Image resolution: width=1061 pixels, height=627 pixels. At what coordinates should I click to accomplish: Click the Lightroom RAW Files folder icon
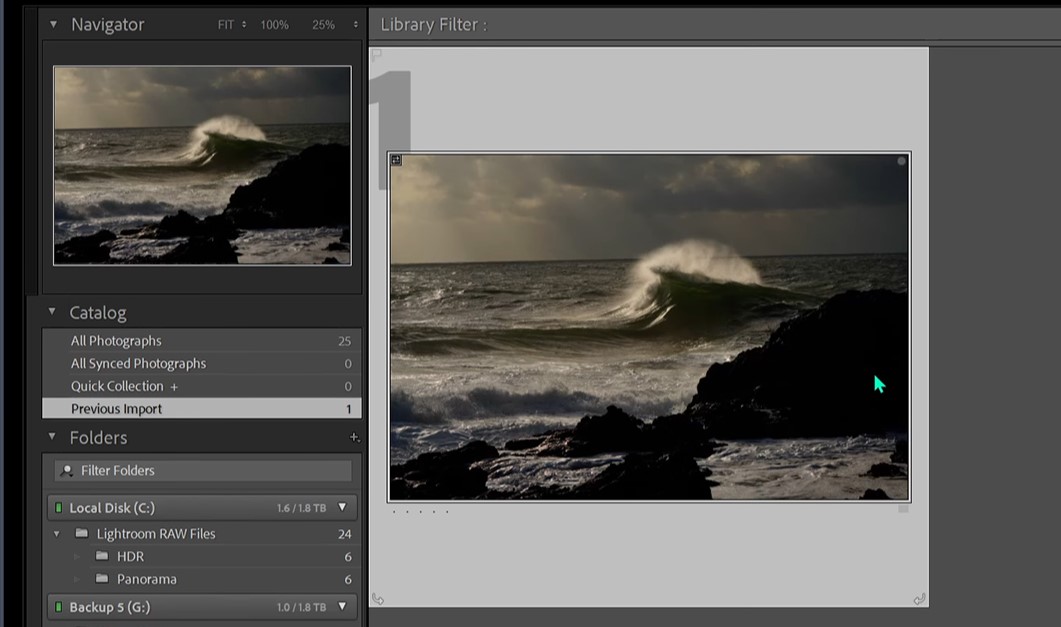82,533
